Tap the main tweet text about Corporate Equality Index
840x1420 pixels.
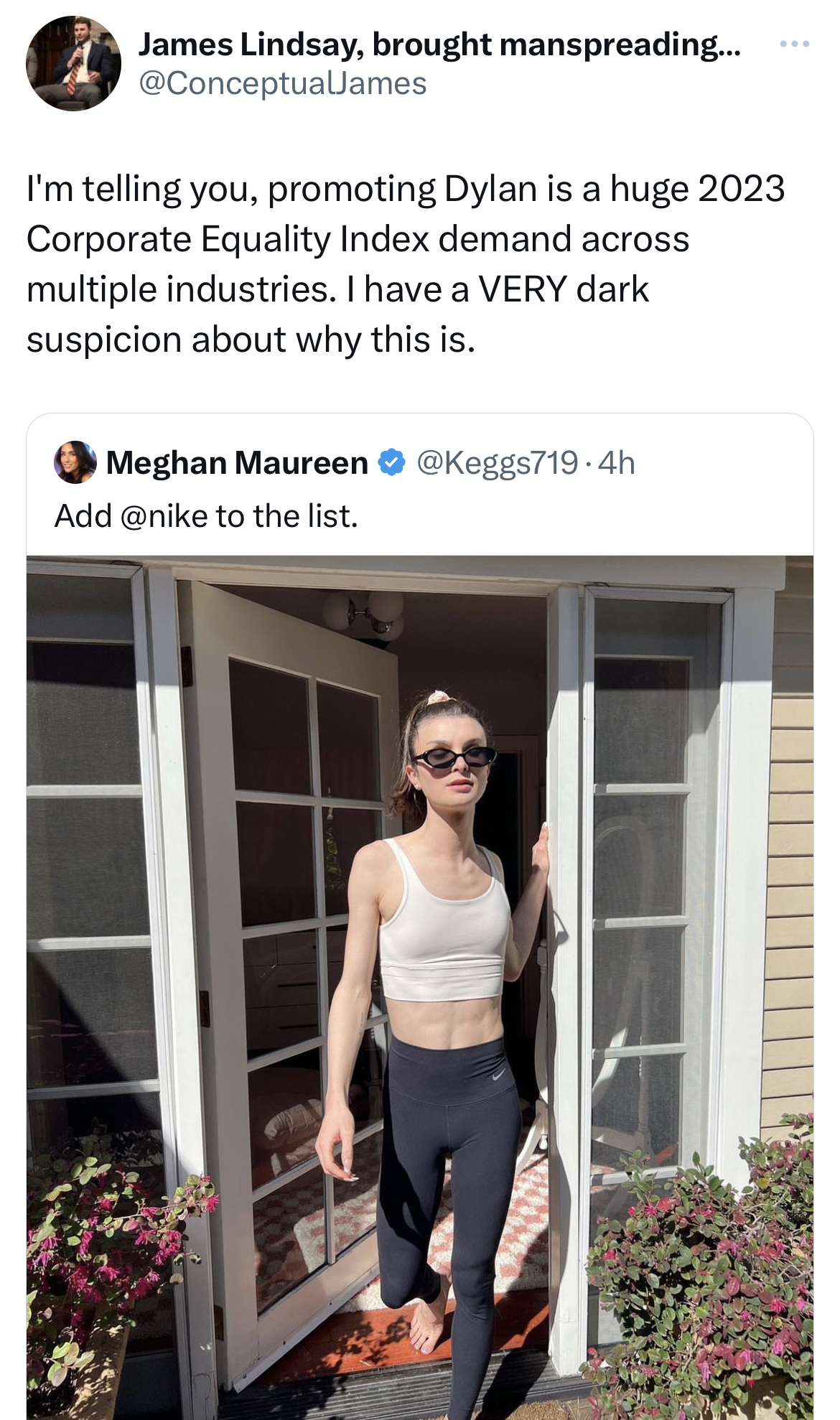coord(406,264)
